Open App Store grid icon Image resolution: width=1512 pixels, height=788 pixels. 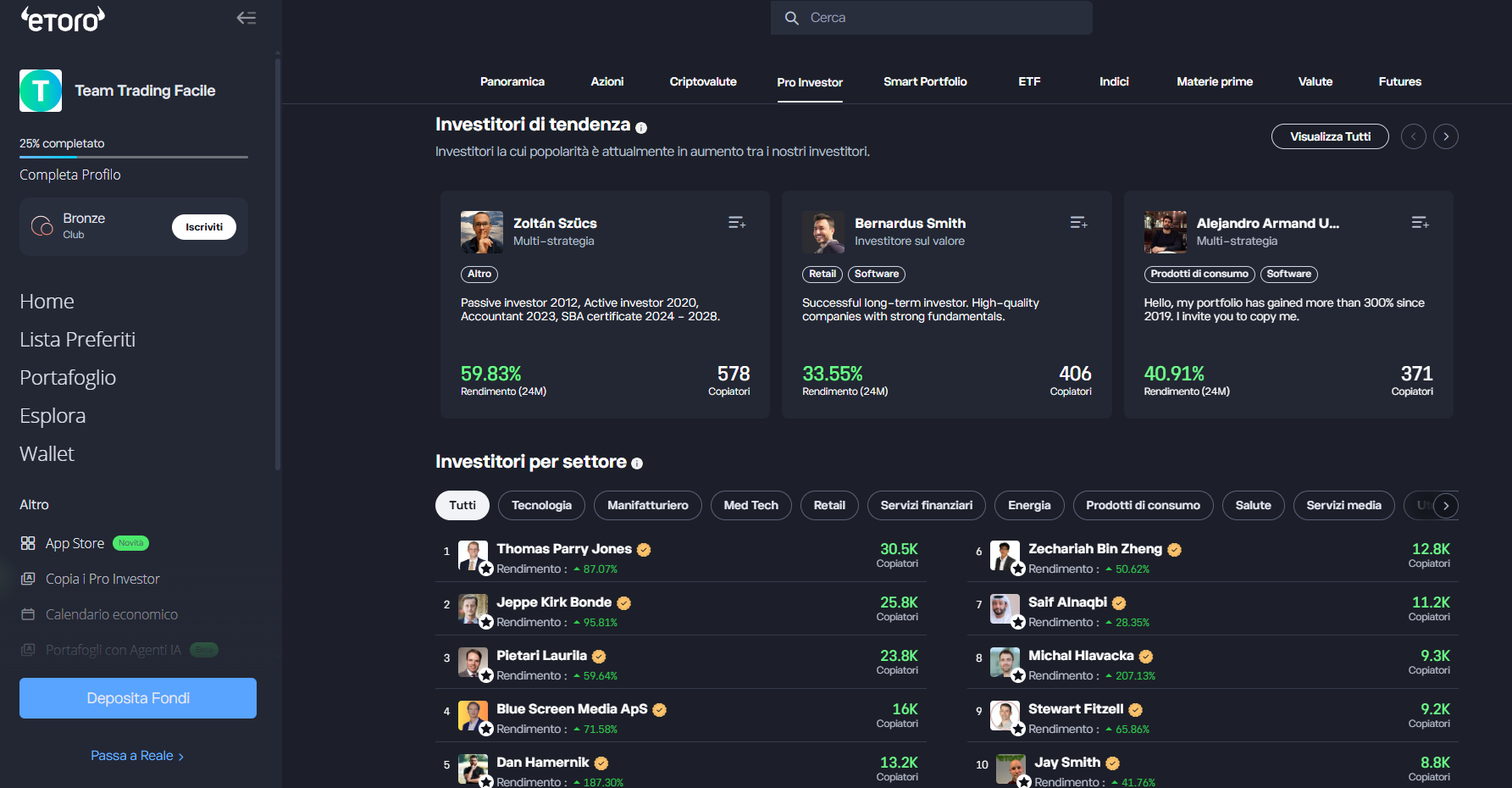pos(28,543)
